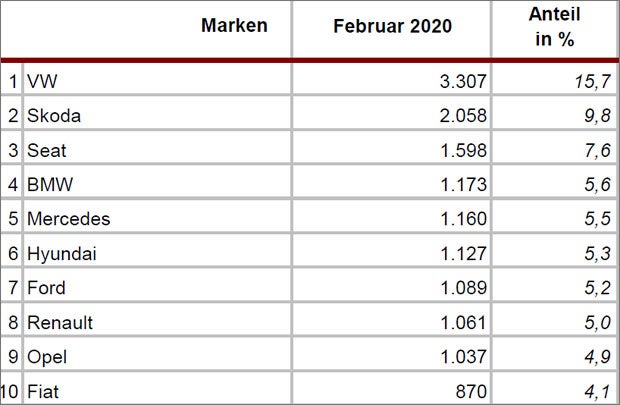Select the Renault brand cell
Screen dimensions: 620x405
tap(60, 323)
